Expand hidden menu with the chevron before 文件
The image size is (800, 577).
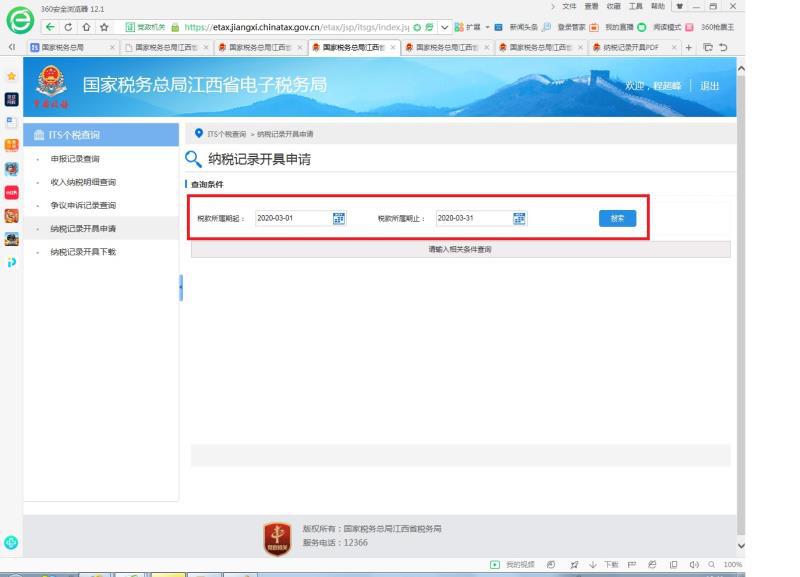tap(553, 7)
